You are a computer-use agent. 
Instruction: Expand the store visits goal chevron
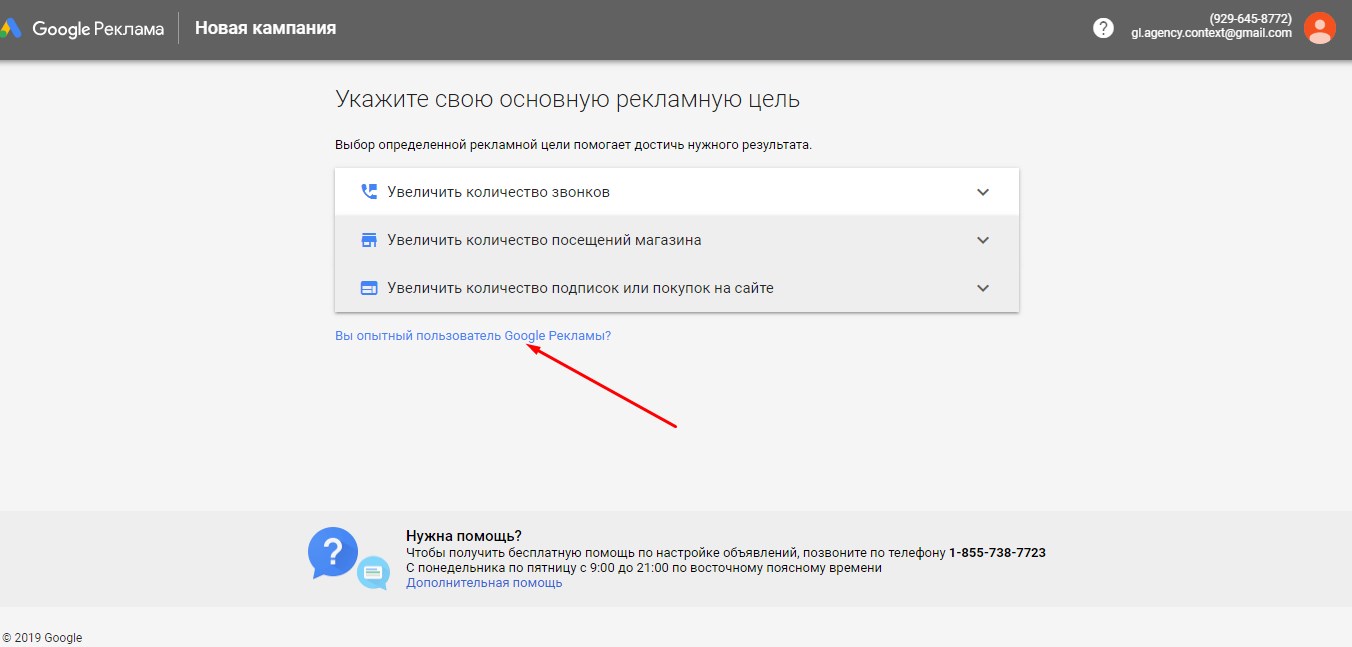(983, 240)
